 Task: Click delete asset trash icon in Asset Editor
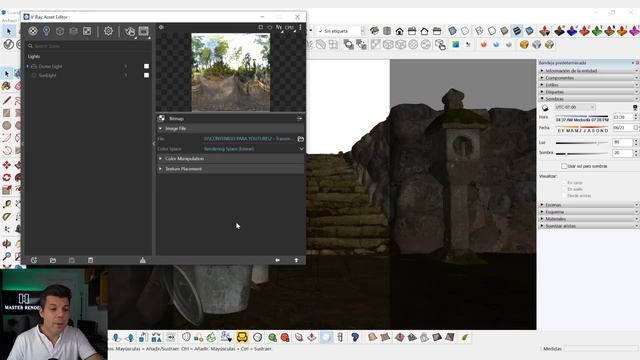(x=91, y=260)
